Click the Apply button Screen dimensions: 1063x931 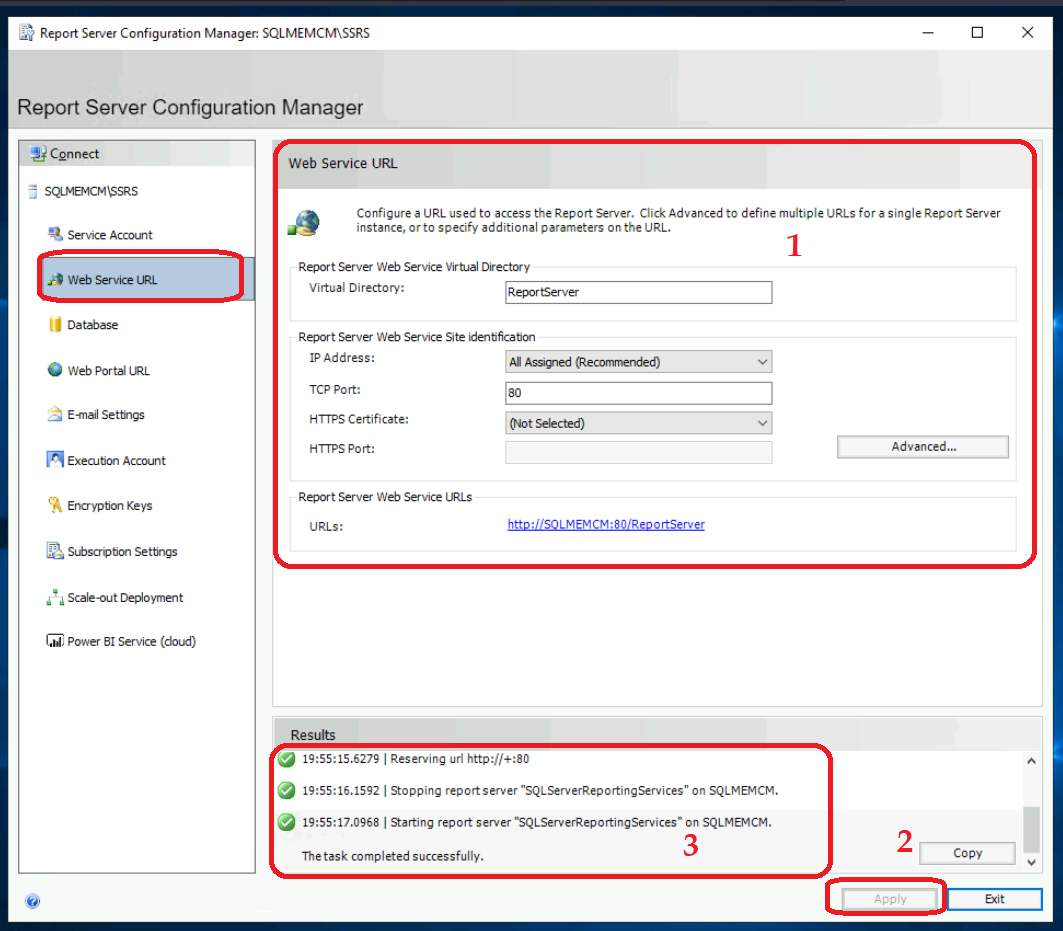pyautogui.click(x=890, y=899)
